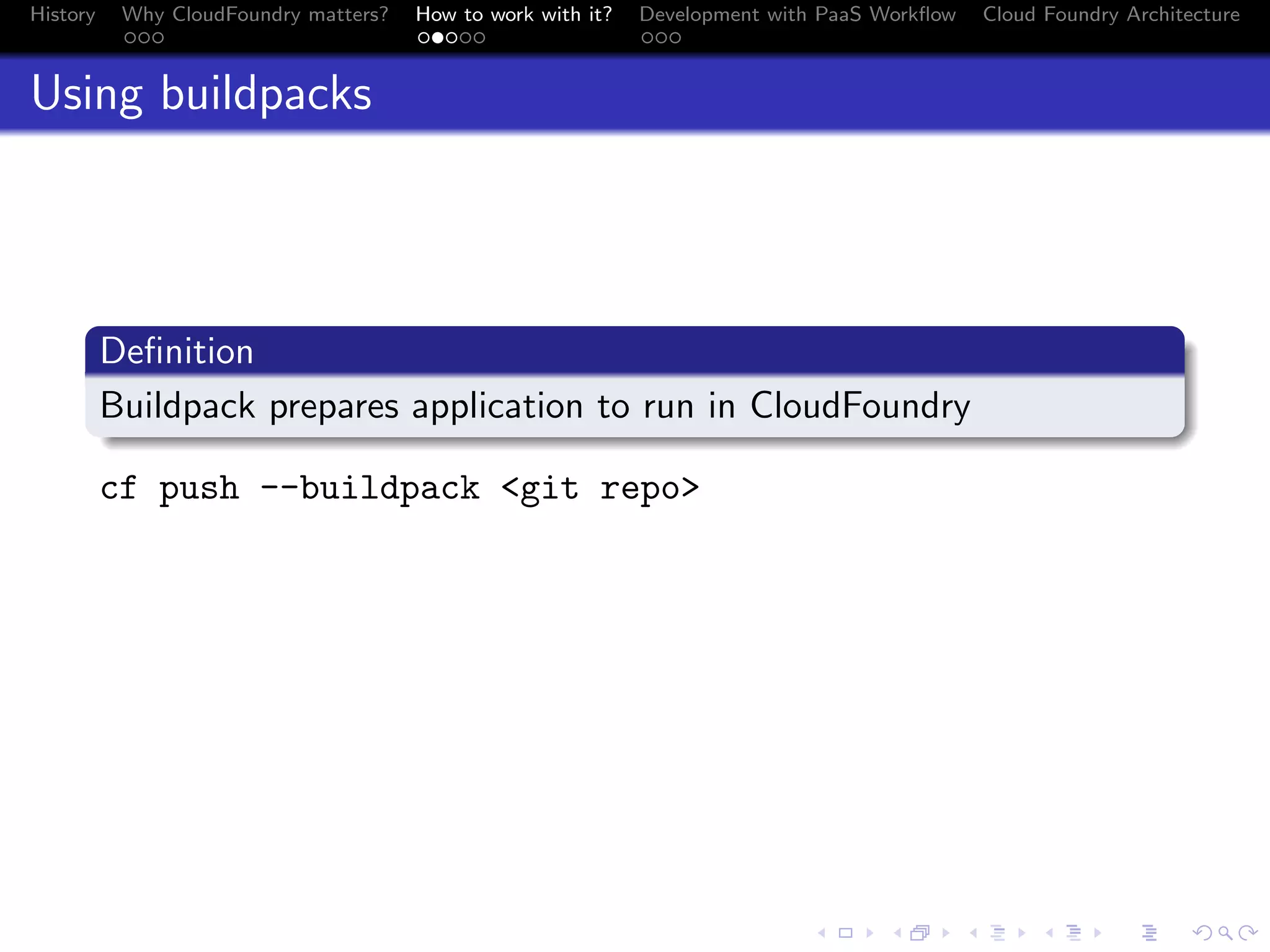Click the whole presentation outline icon

pos(1149,933)
